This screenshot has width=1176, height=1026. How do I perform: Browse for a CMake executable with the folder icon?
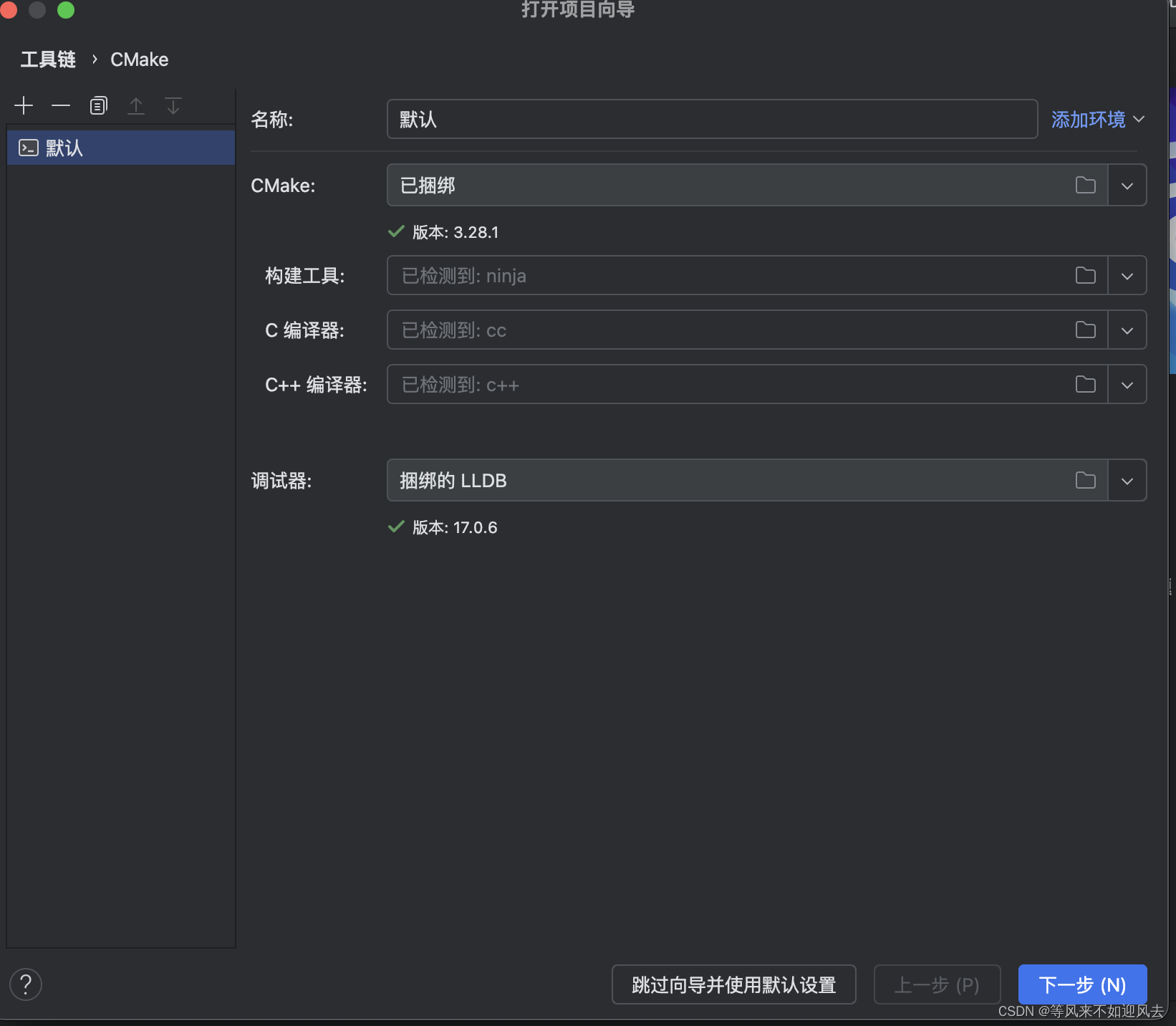1086,185
